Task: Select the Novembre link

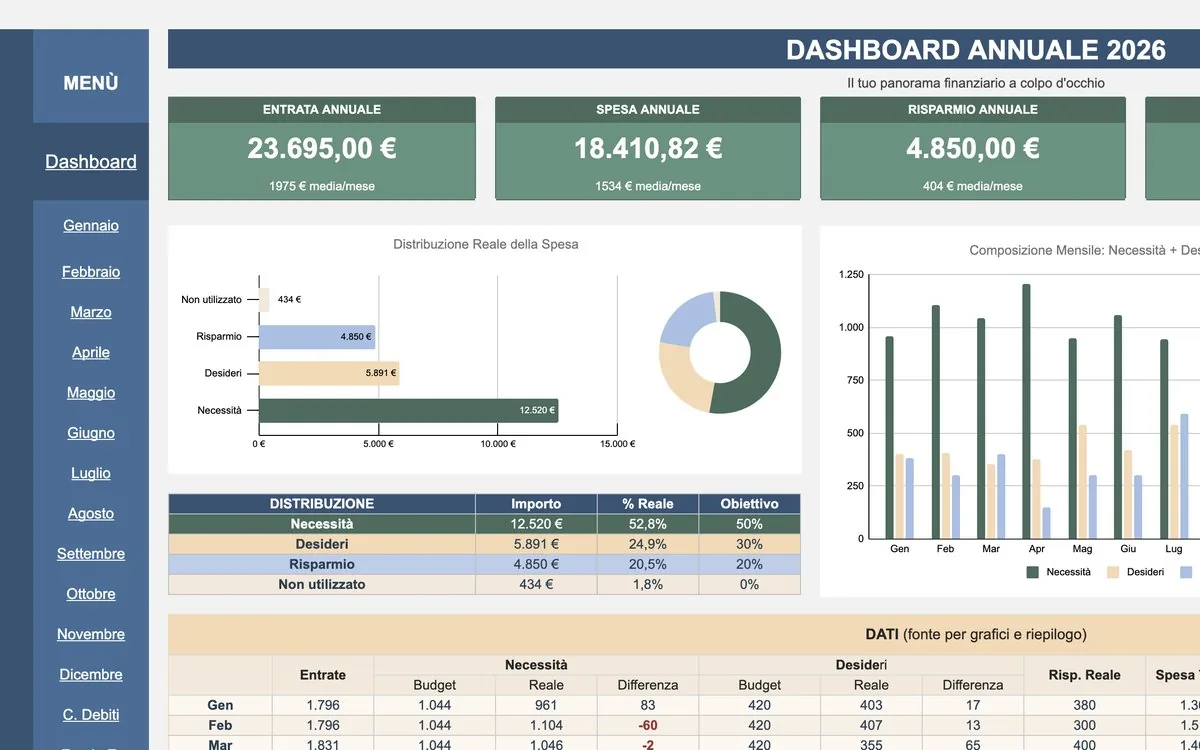Action: [91, 634]
